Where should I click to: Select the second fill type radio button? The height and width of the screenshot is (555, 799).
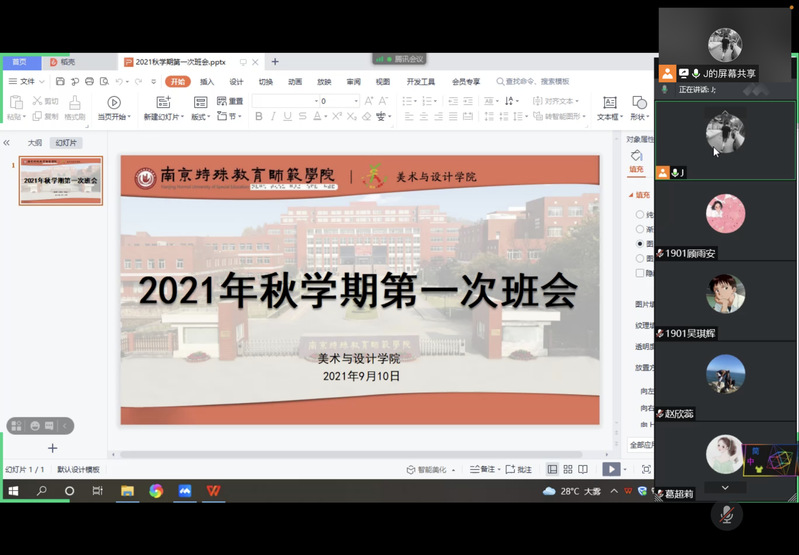[640, 228]
